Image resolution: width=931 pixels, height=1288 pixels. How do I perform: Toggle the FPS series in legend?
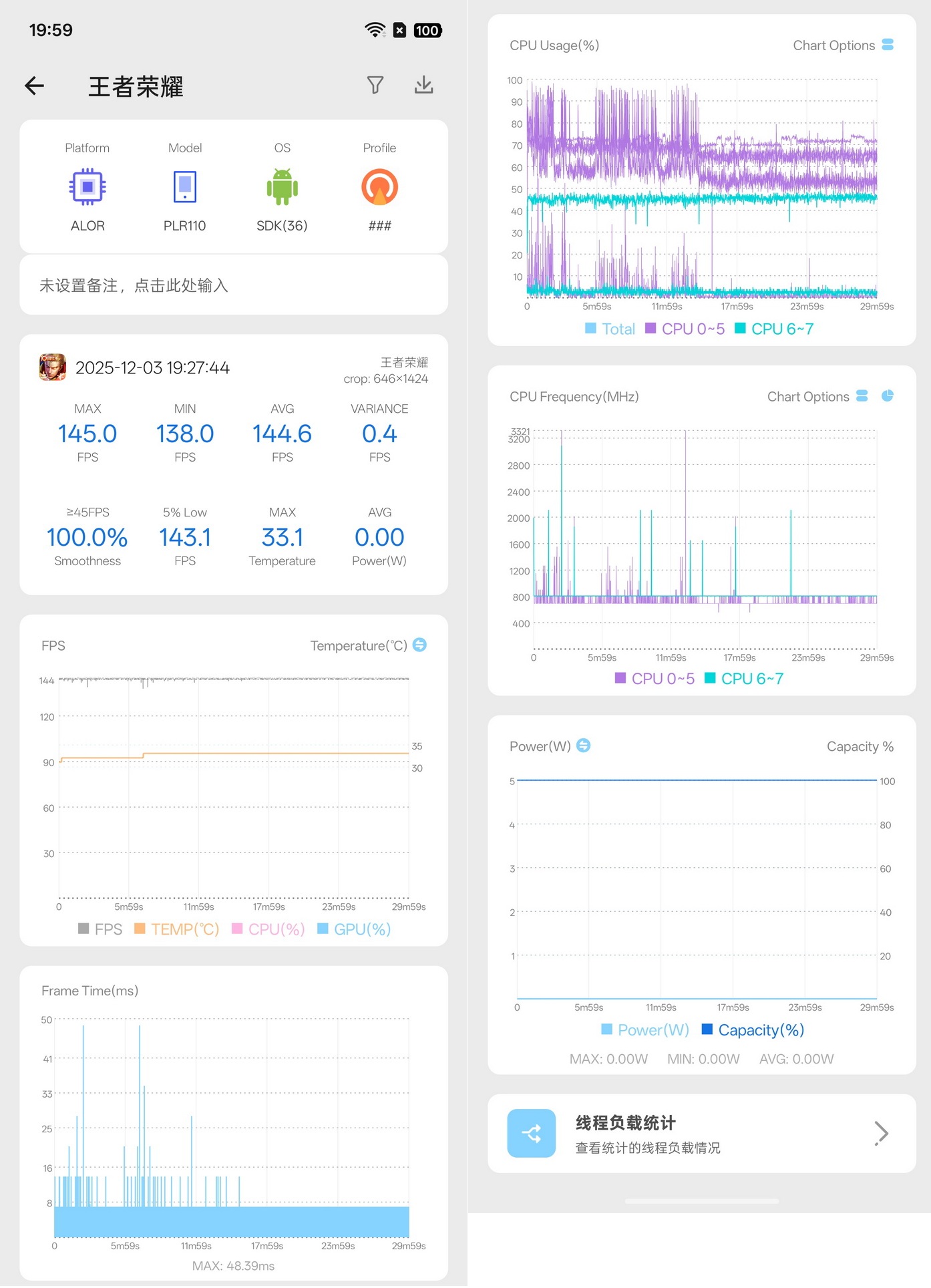pos(101,929)
